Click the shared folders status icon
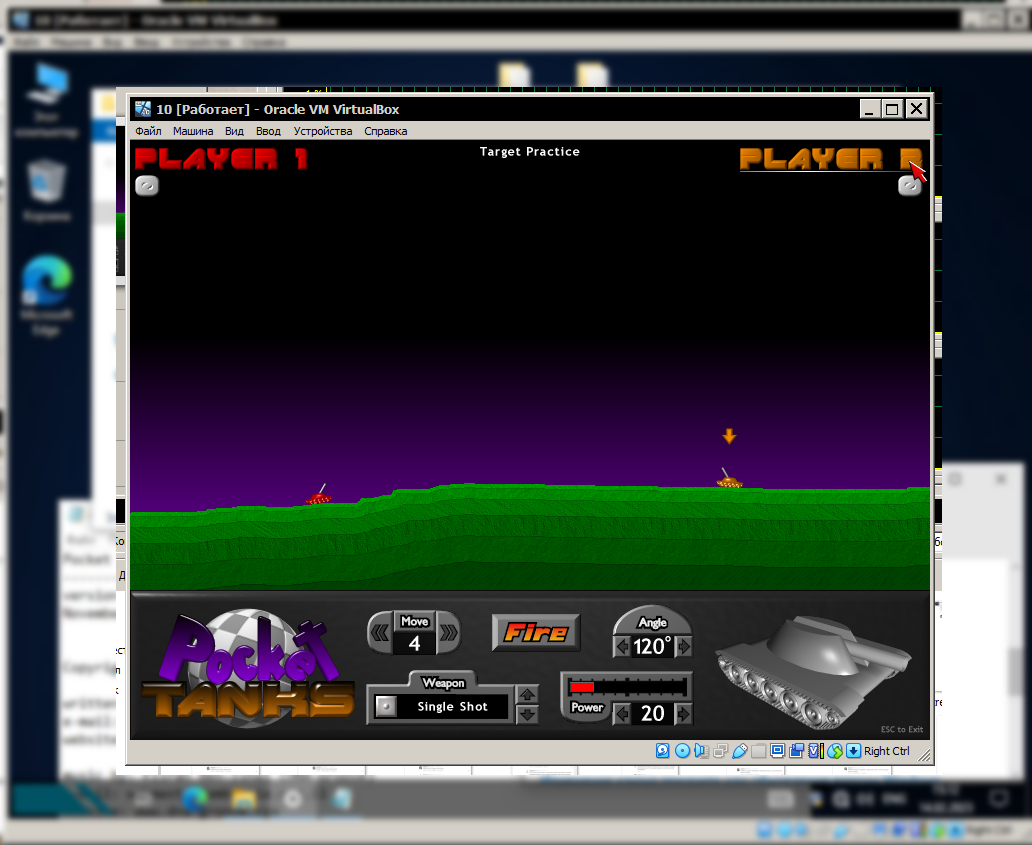 point(759,751)
